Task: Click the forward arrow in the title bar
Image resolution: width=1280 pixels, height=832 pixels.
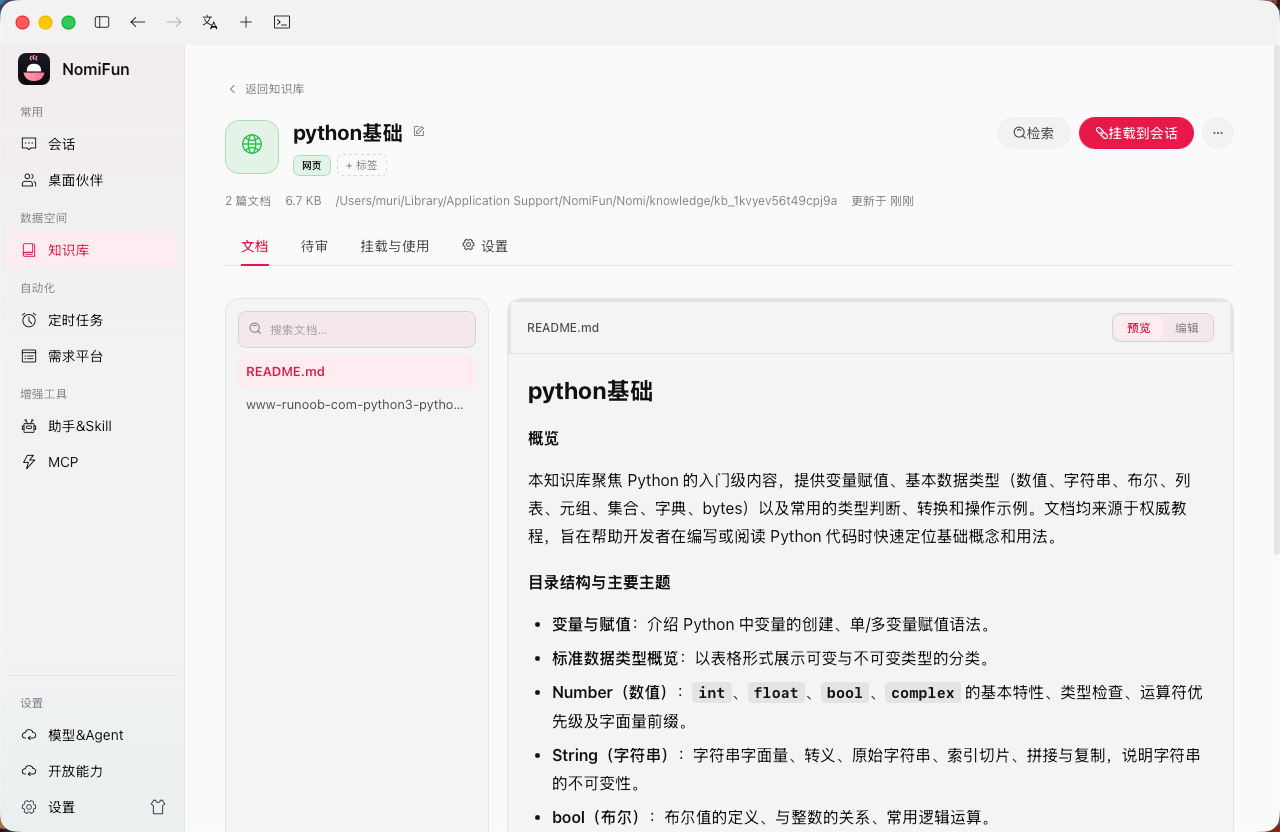Action: click(174, 22)
